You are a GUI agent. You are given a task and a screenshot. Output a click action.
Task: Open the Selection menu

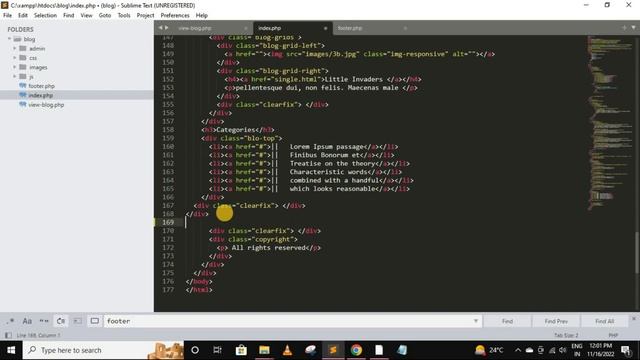tap(45, 15)
